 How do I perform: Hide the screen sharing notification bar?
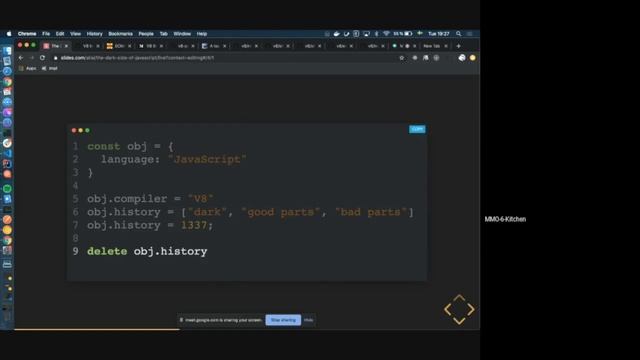pos(309,320)
